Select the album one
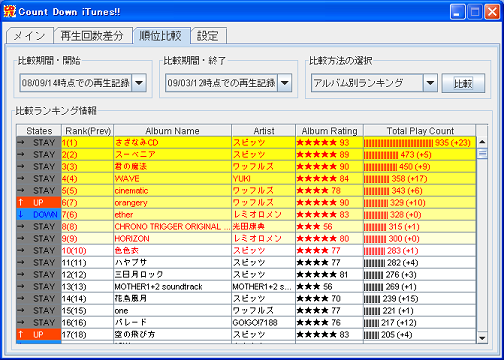Image resolution: width=504 pixels, height=360 pixels. click(x=172, y=311)
